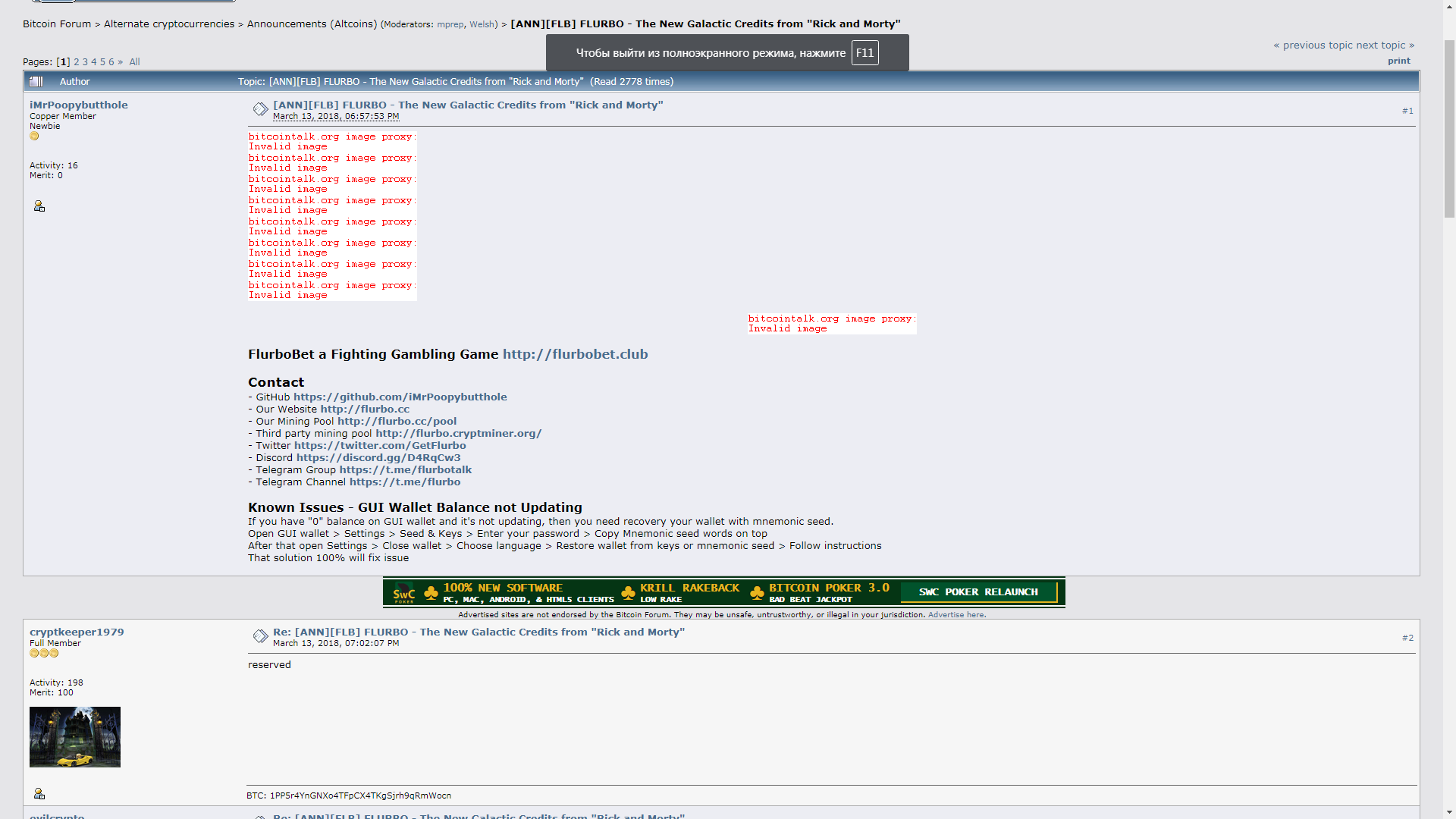Screen dimensions: 1456x819
Task: Jump to the next topic
Action: (x=1385, y=45)
